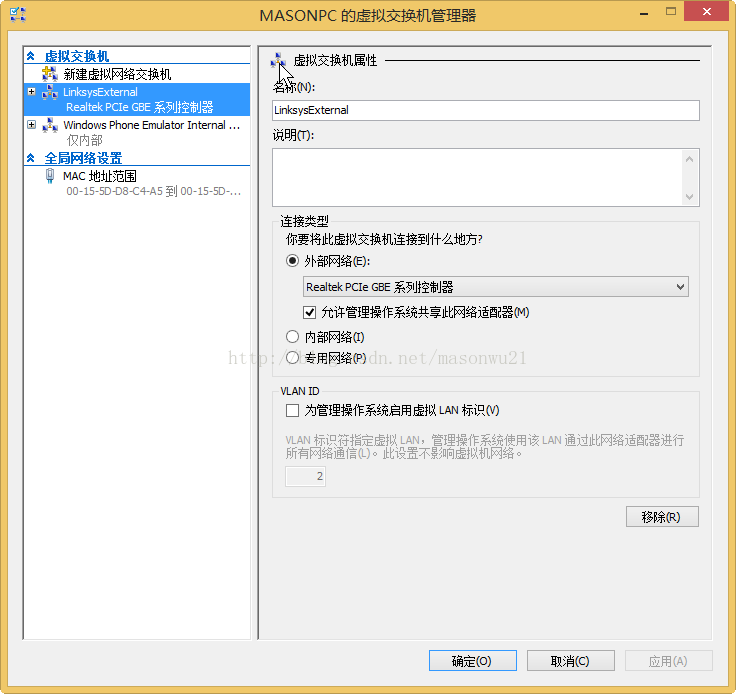The width and height of the screenshot is (736, 694).
Task: Minimize the virtual switch manager window
Action: (644, 13)
